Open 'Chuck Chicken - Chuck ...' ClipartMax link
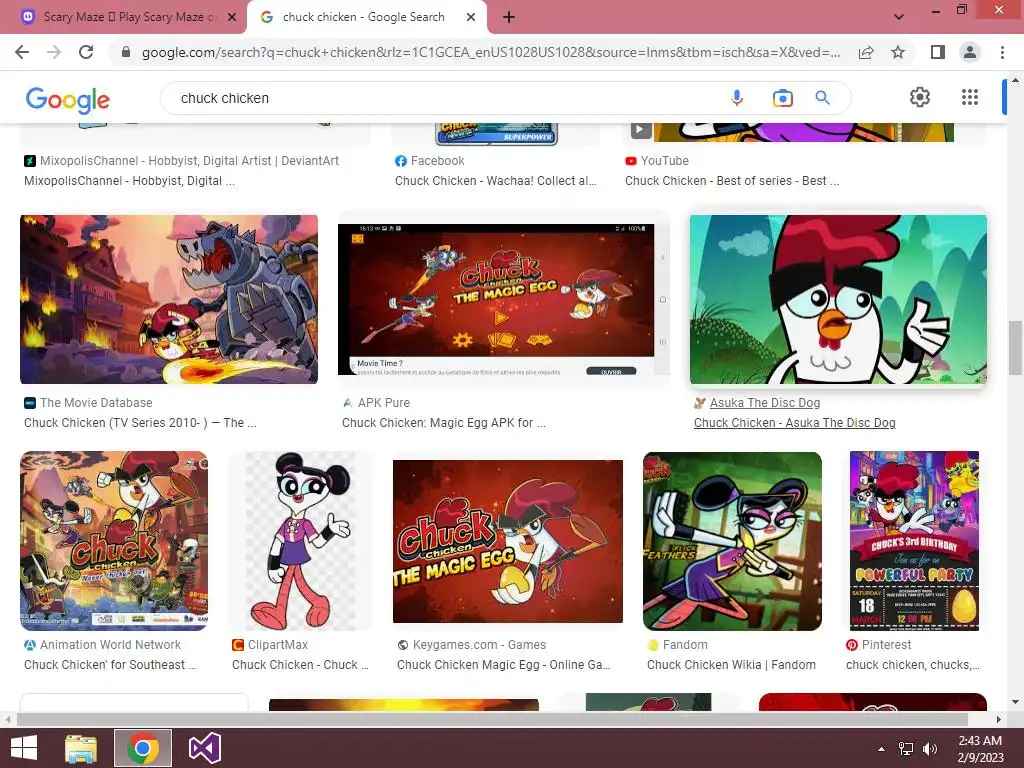Image resolution: width=1024 pixels, height=768 pixels. coord(300,665)
